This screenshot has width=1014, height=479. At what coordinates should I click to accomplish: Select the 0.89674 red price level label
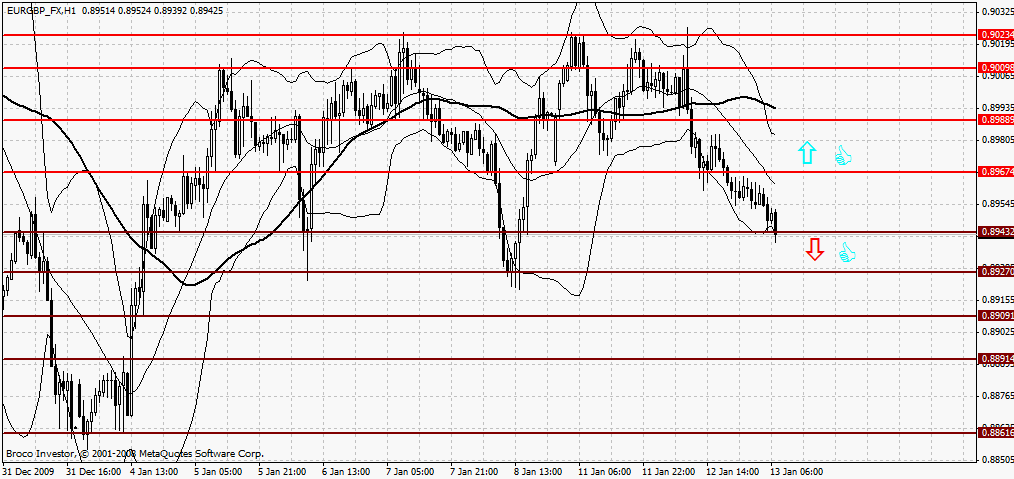pos(997,173)
